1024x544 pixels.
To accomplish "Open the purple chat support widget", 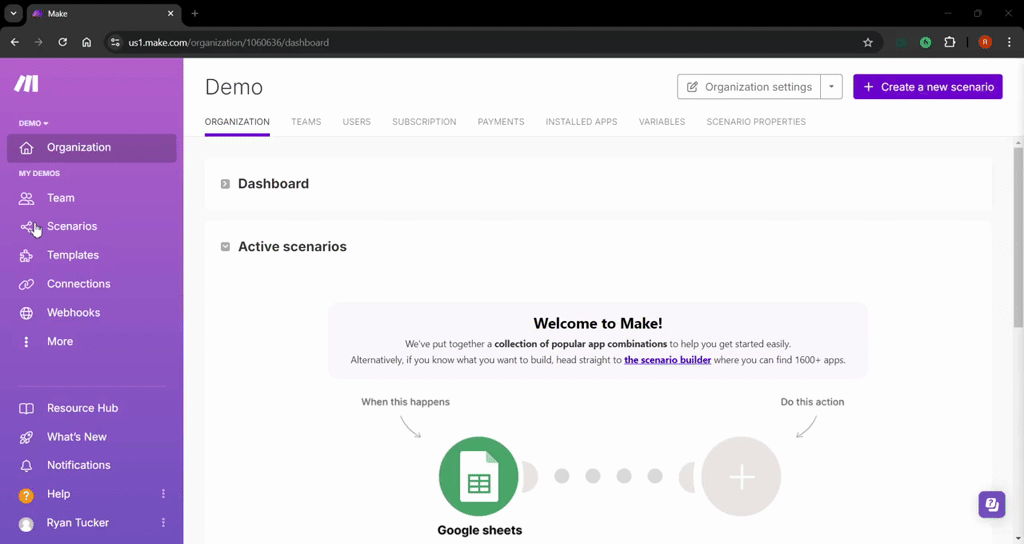I will pos(991,504).
